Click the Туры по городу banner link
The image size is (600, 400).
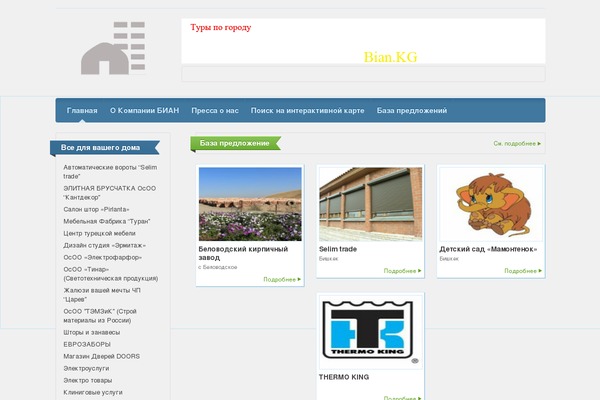tap(221, 28)
